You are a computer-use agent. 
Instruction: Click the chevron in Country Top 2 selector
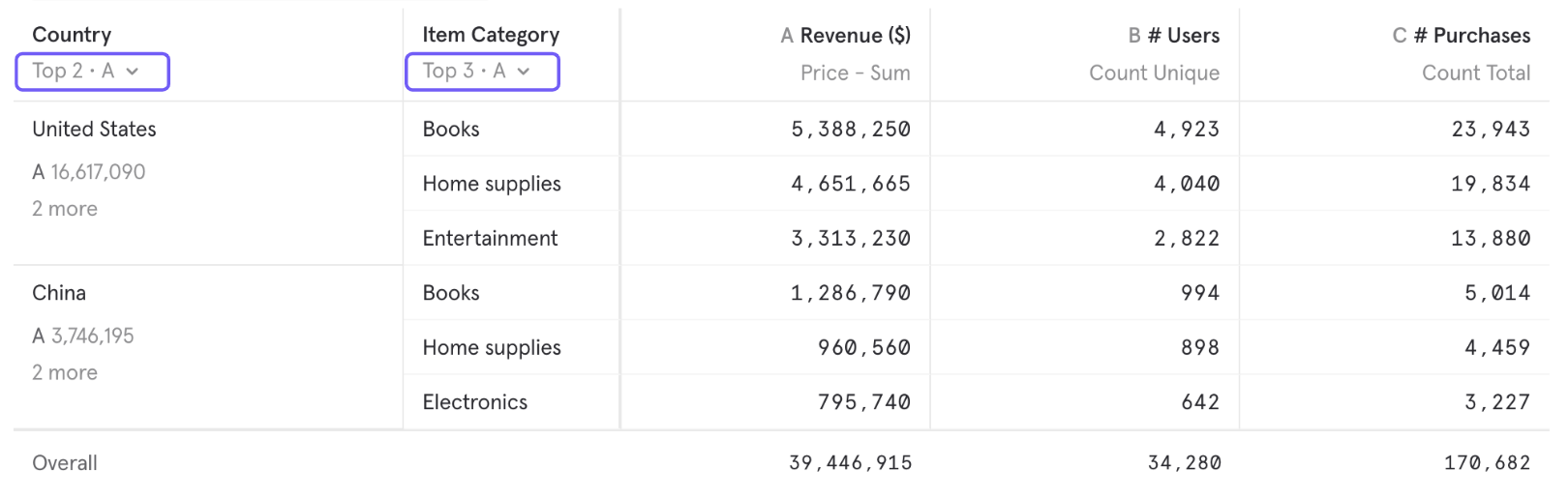tap(133, 72)
